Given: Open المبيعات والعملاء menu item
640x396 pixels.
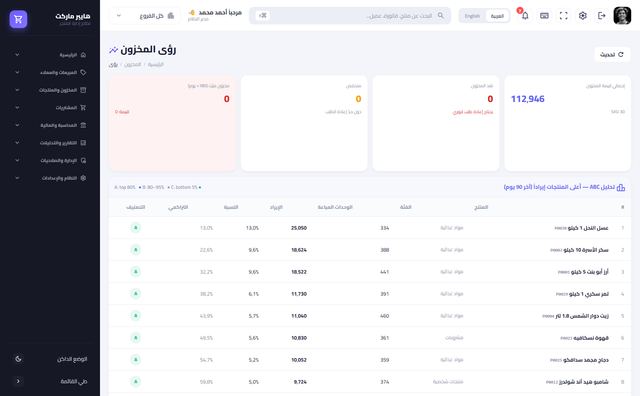Looking at the screenshot, I should (50, 72).
